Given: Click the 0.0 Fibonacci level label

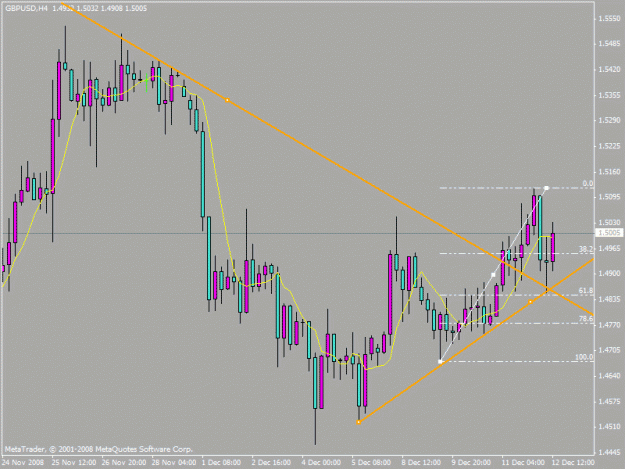Looking at the screenshot, I should tap(588, 184).
